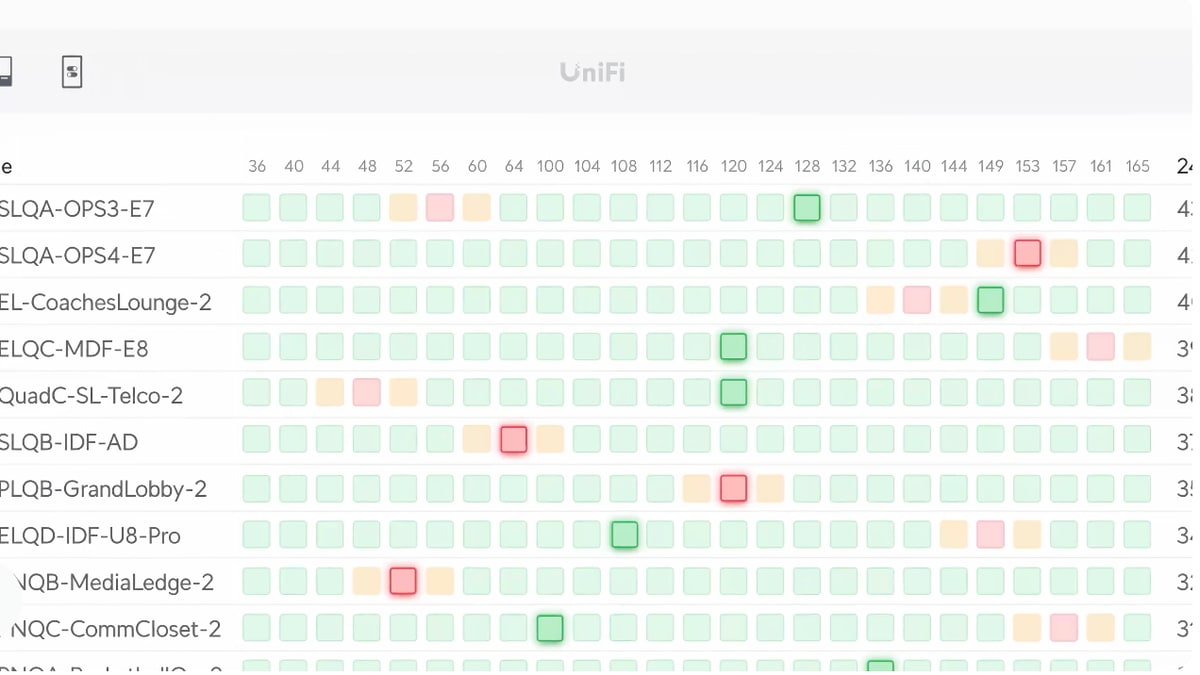Open the SLQA-OPS3-E7 access point row
Image resolution: width=1200 pixels, height=675 pixels.
point(78,209)
